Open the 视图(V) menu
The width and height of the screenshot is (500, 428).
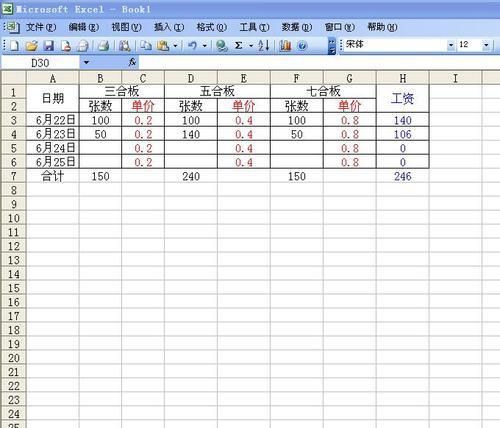coord(126,27)
